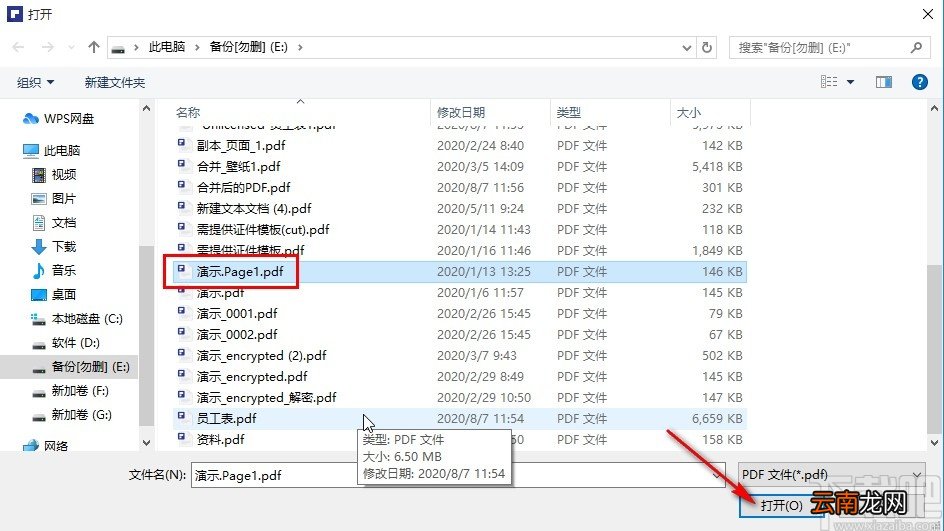Select file 演示_0001.pdf
Viewport: 944px width, 531px height.
237,314
